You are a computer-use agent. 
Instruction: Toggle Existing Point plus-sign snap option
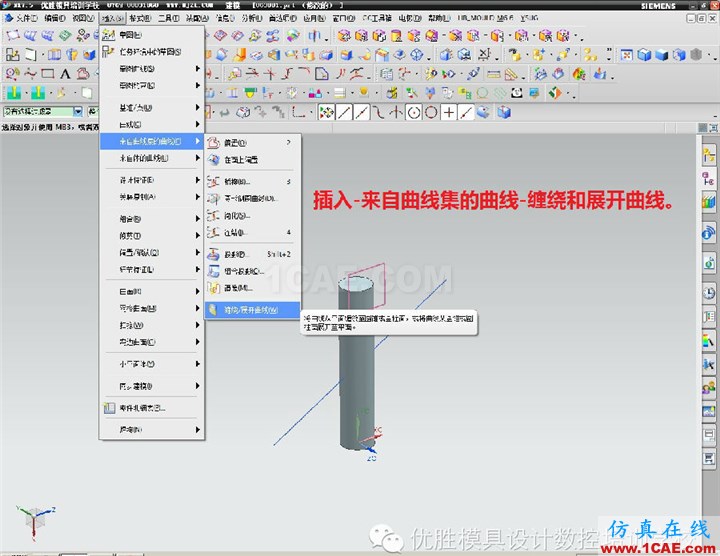(x=449, y=112)
